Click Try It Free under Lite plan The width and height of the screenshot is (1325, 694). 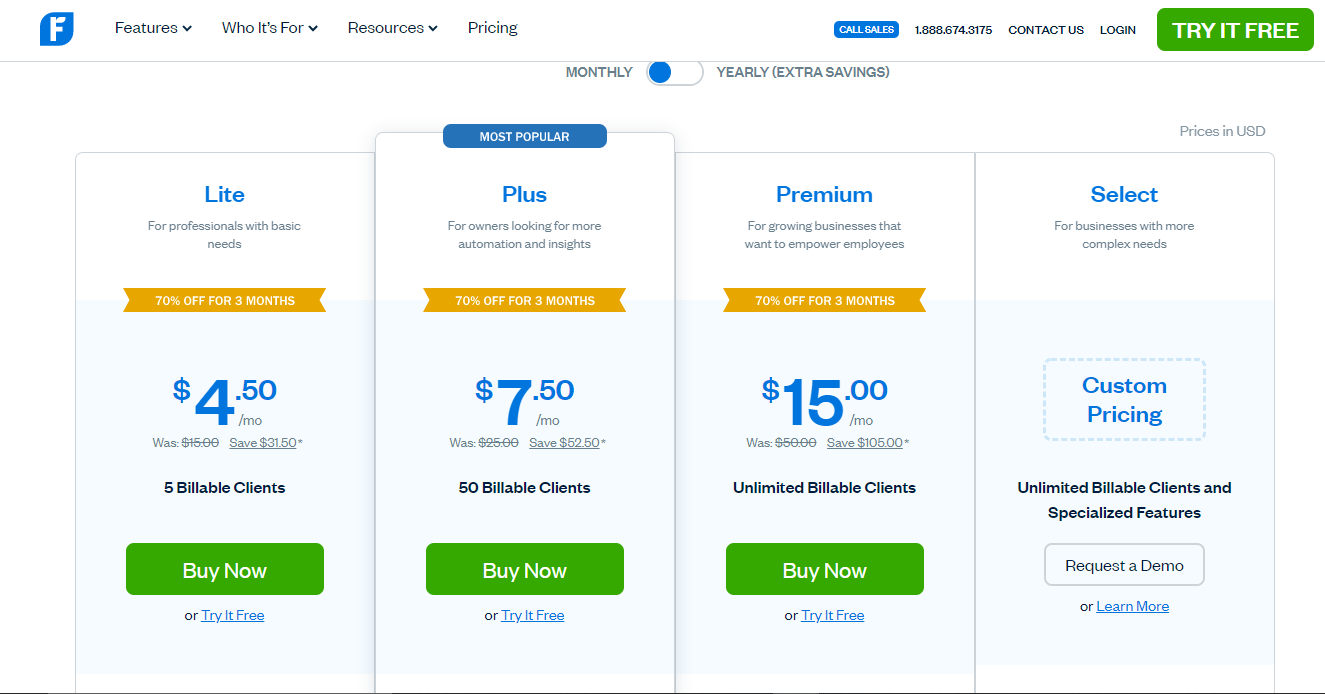(233, 615)
